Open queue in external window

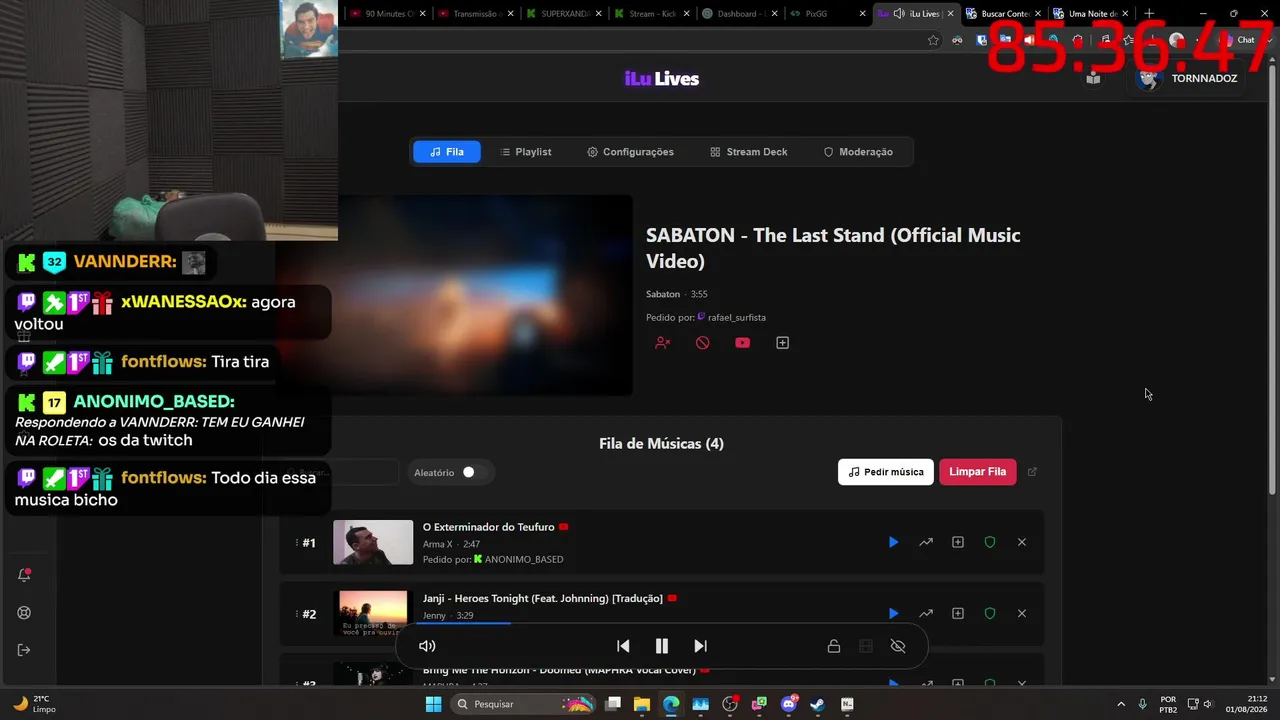tap(1033, 472)
